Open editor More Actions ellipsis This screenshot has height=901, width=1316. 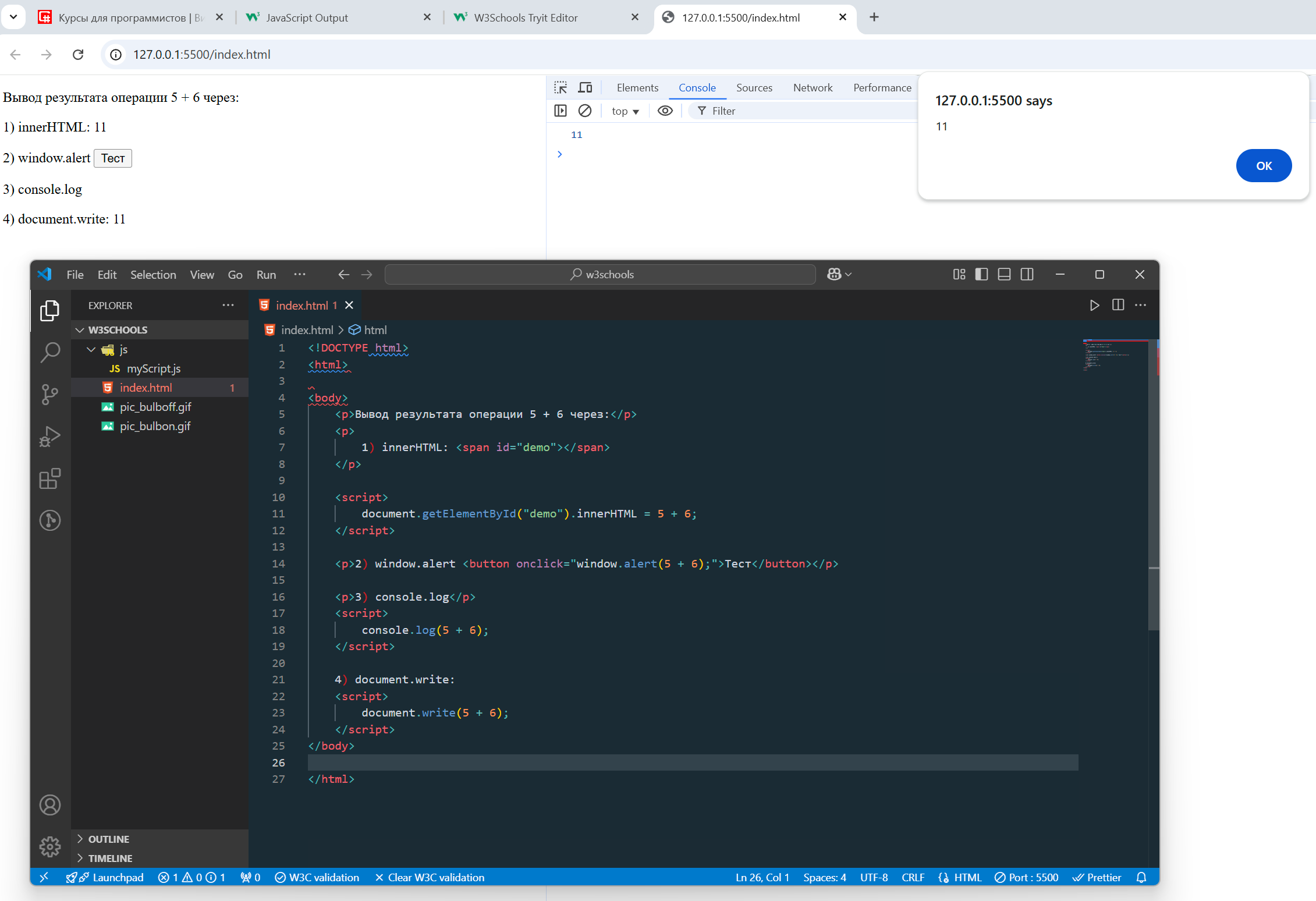(x=1141, y=305)
